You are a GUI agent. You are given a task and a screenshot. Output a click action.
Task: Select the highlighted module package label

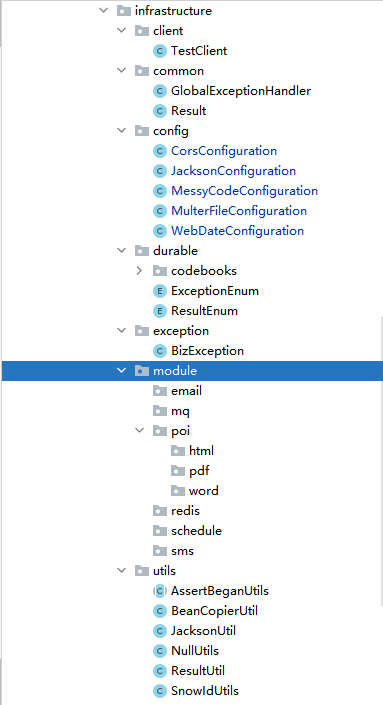click(x=175, y=370)
